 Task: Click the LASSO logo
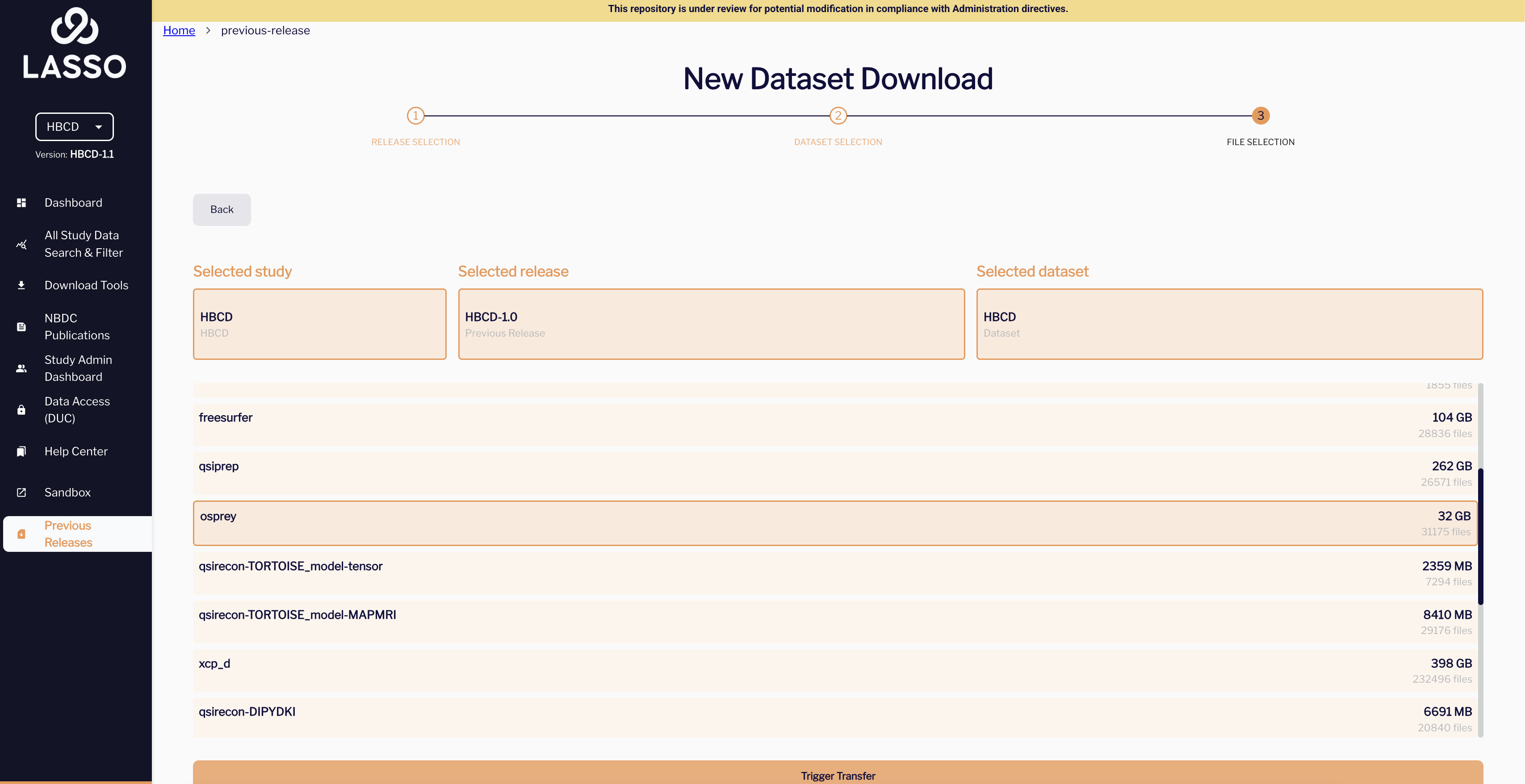[x=75, y=44]
